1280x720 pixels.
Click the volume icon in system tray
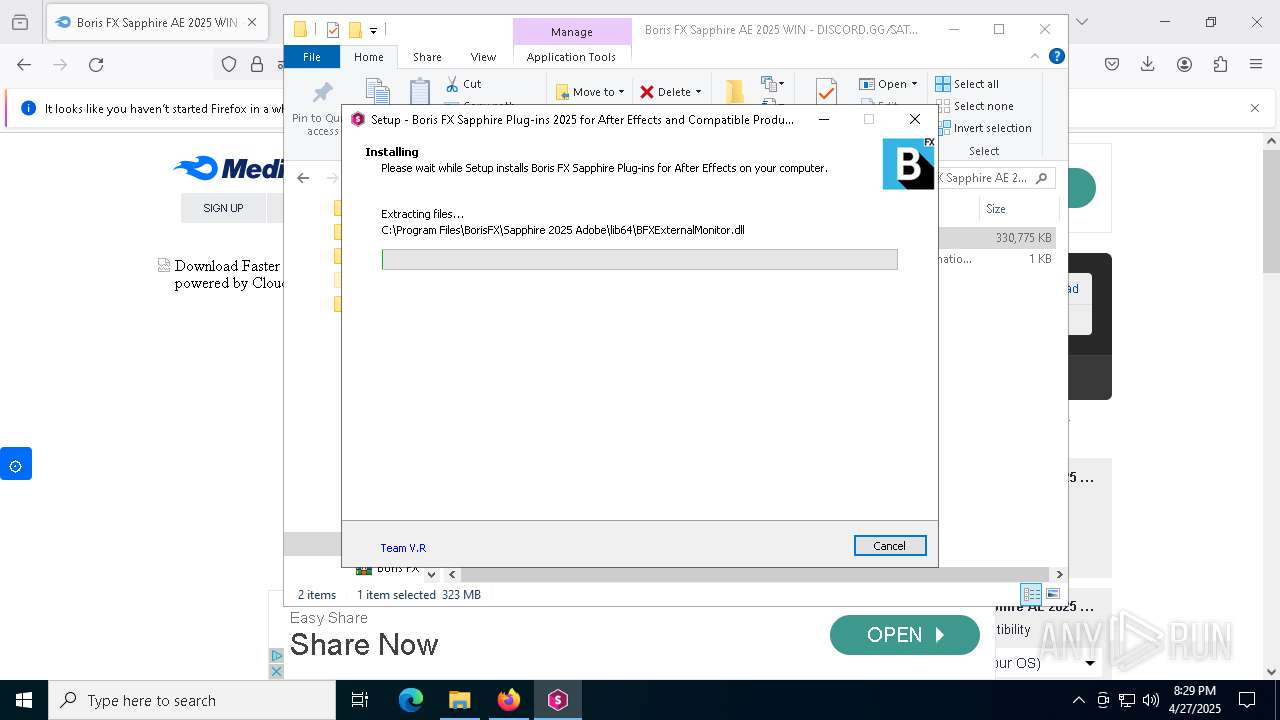[1151, 700]
